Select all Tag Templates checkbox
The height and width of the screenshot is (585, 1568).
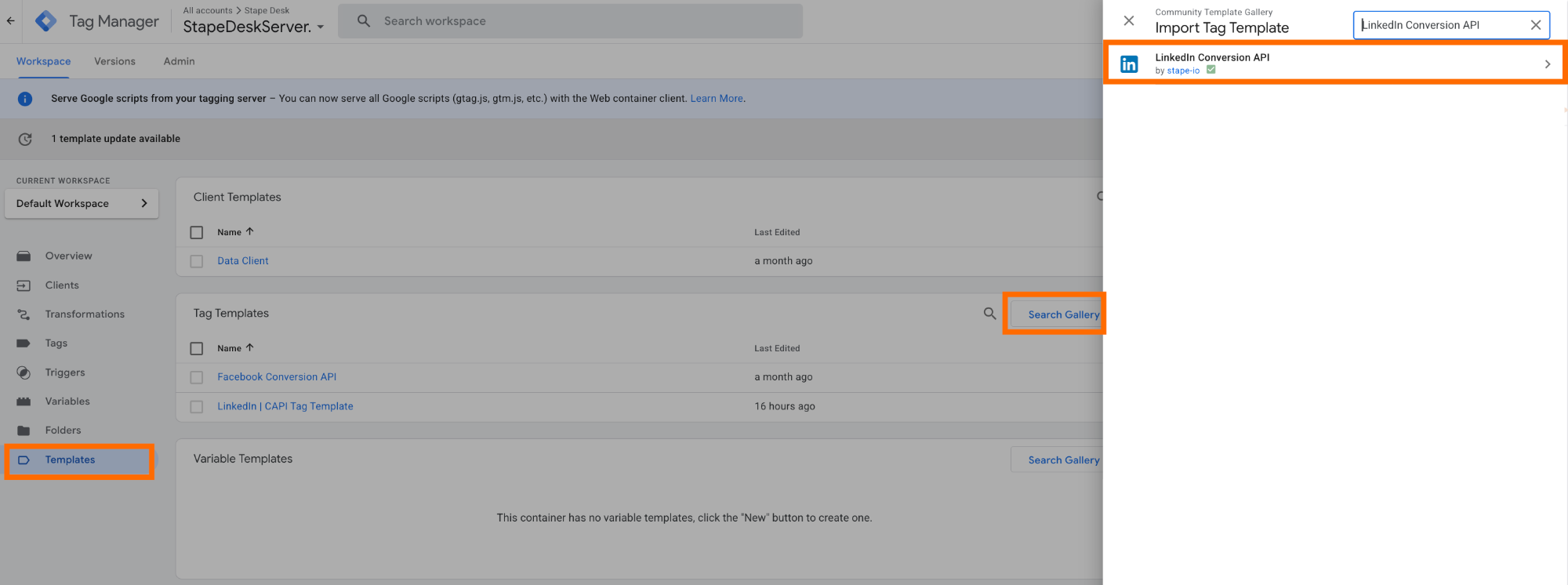[x=197, y=348]
